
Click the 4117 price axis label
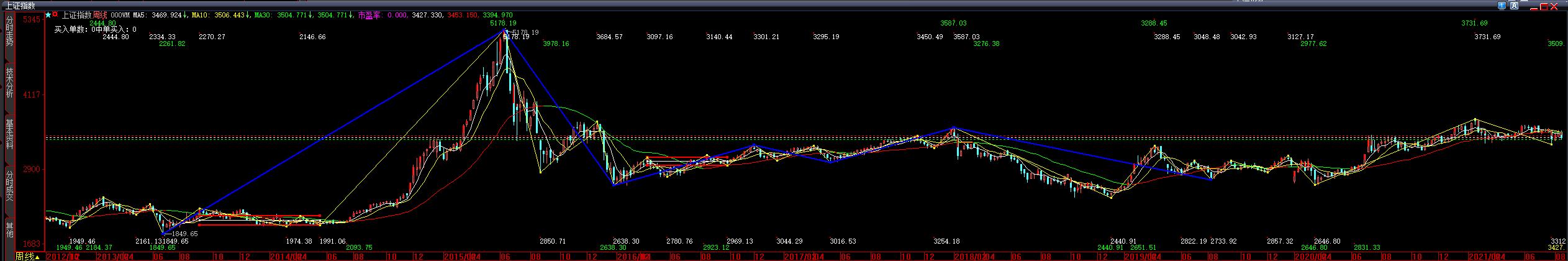pyautogui.click(x=31, y=94)
